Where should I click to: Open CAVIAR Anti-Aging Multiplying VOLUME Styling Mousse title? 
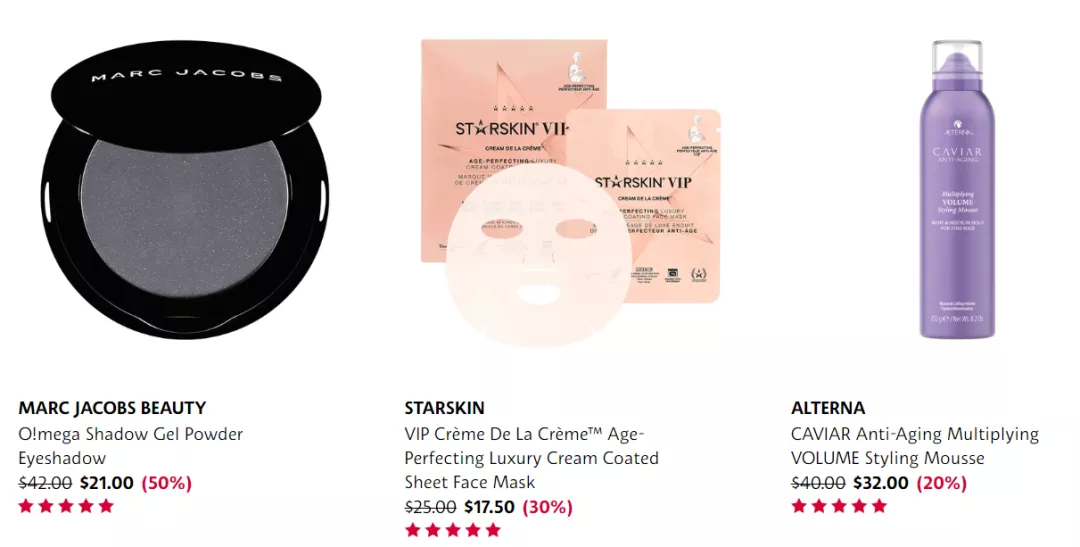pyautogui.click(x=915, y=446)
